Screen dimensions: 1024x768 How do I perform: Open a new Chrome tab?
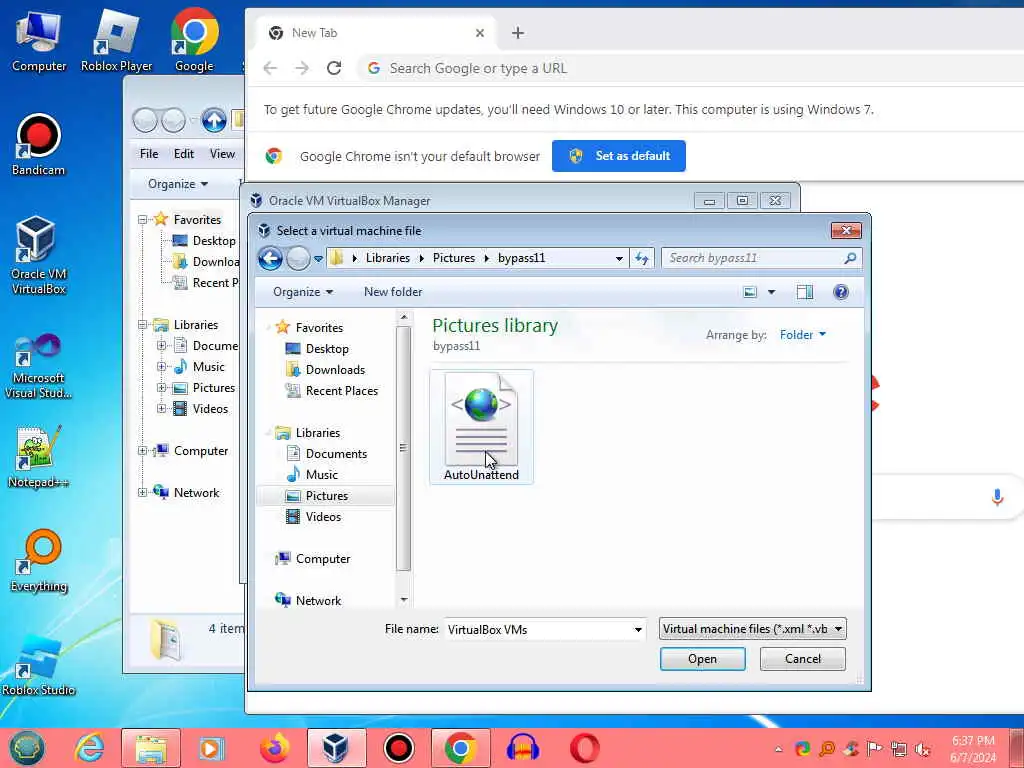click(517, 33)
